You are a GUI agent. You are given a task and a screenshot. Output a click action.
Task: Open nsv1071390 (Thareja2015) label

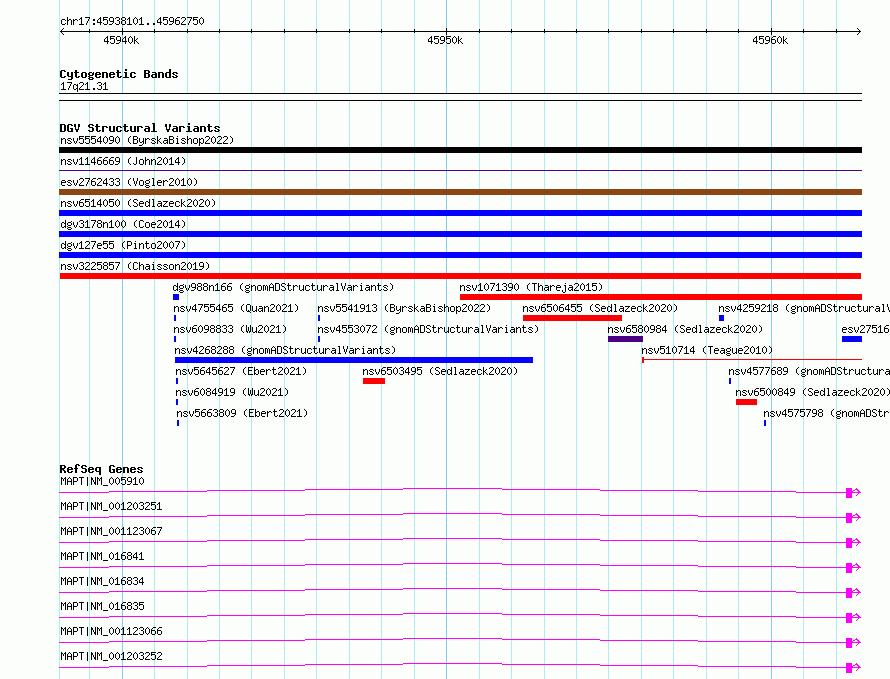pyautogui.click(x=531, y=287)
